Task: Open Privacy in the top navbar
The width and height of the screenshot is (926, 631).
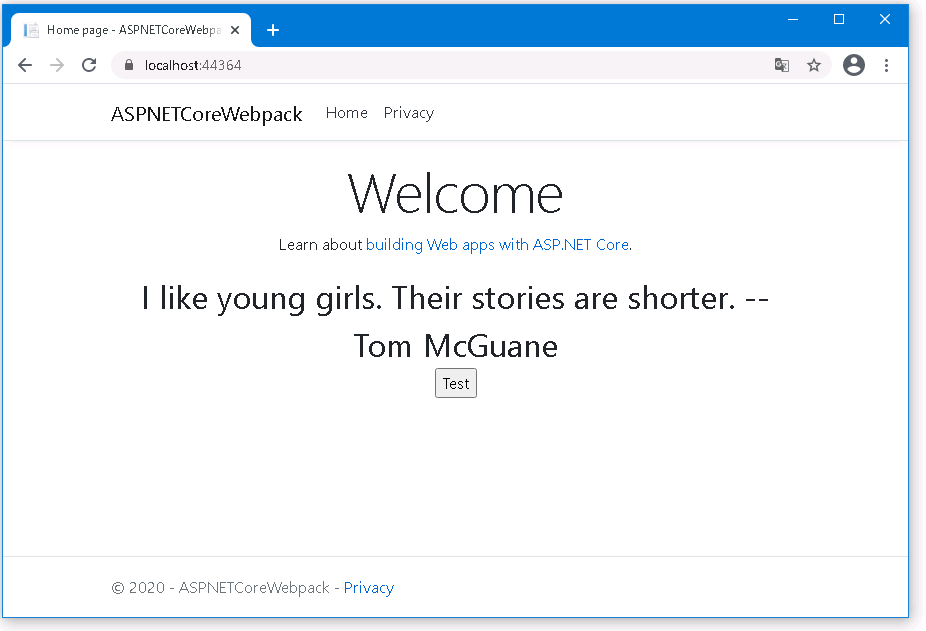Action: [x=409, y=113]
